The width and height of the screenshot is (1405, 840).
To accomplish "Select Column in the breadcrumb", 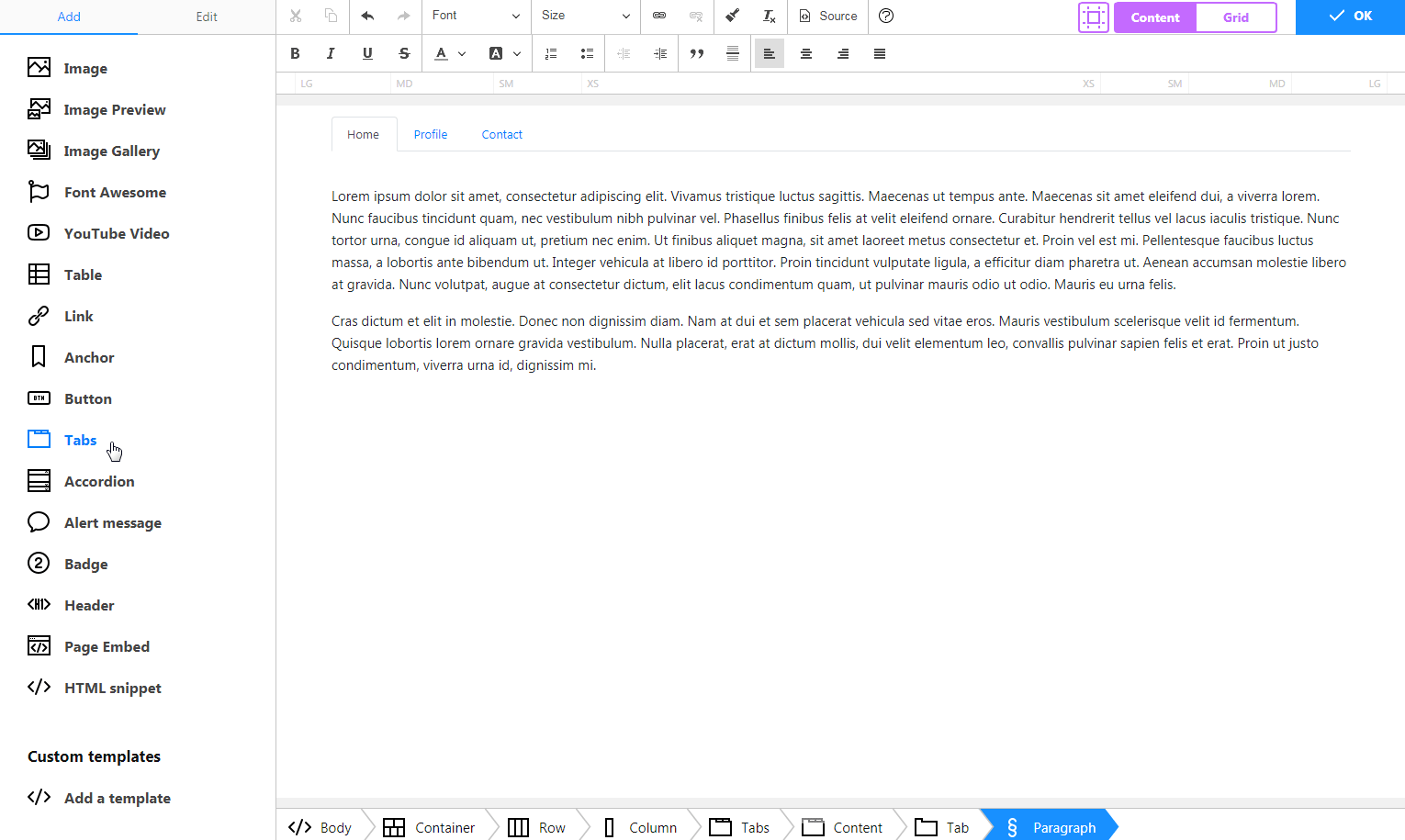I will (x=639, y=827).
